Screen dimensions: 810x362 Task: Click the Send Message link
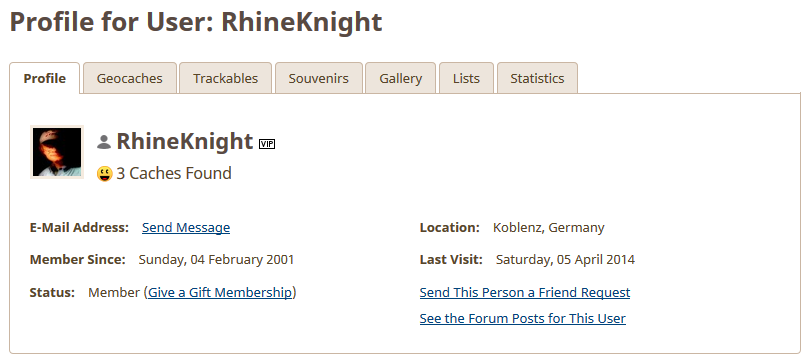(186, 228)
